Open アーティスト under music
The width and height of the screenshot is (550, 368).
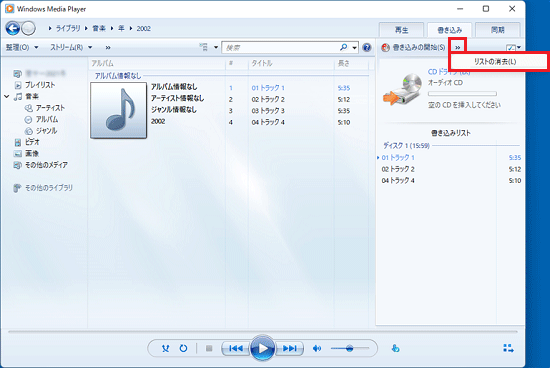(x=50, y=108)
